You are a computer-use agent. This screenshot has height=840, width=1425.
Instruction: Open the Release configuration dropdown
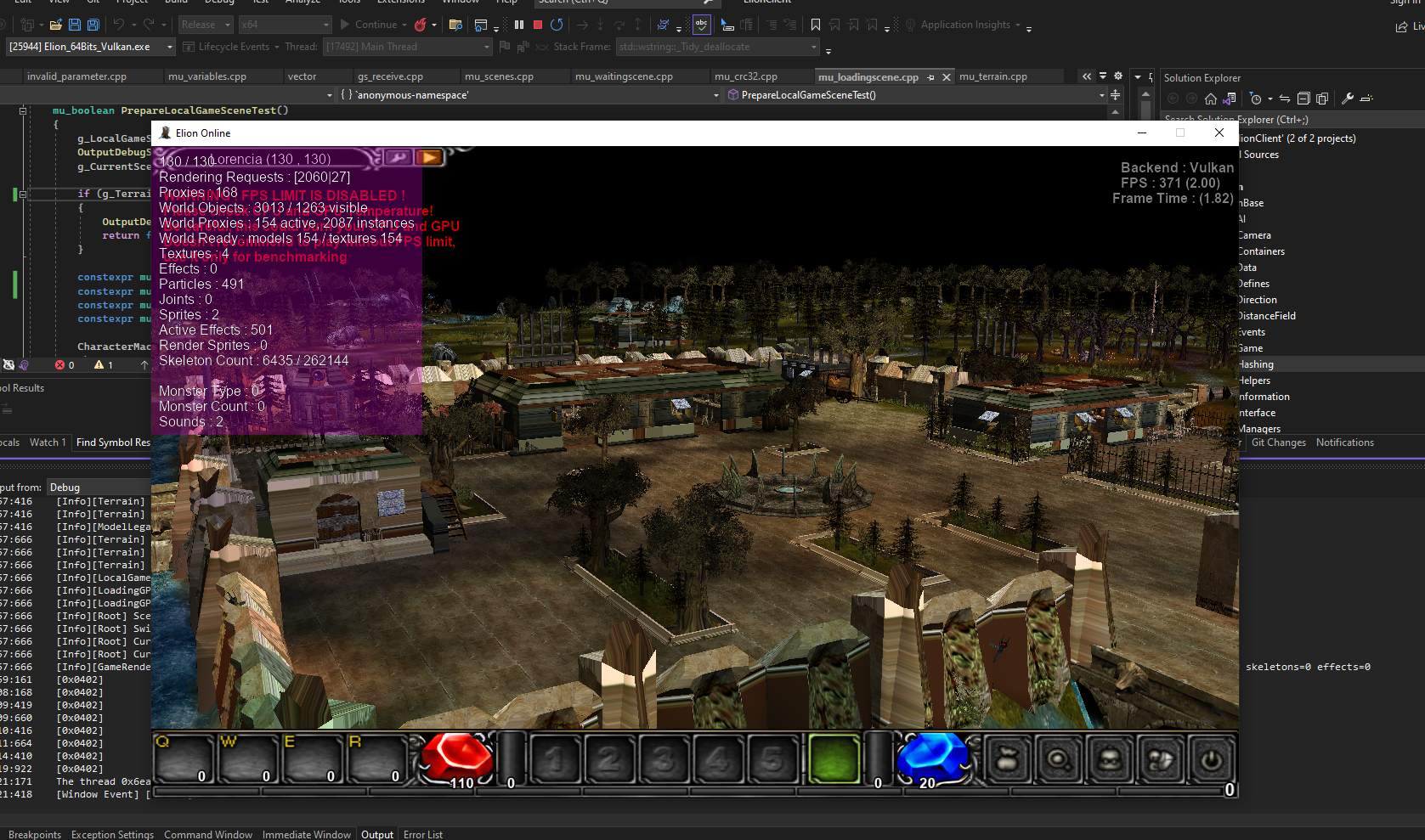pos(204,25)
